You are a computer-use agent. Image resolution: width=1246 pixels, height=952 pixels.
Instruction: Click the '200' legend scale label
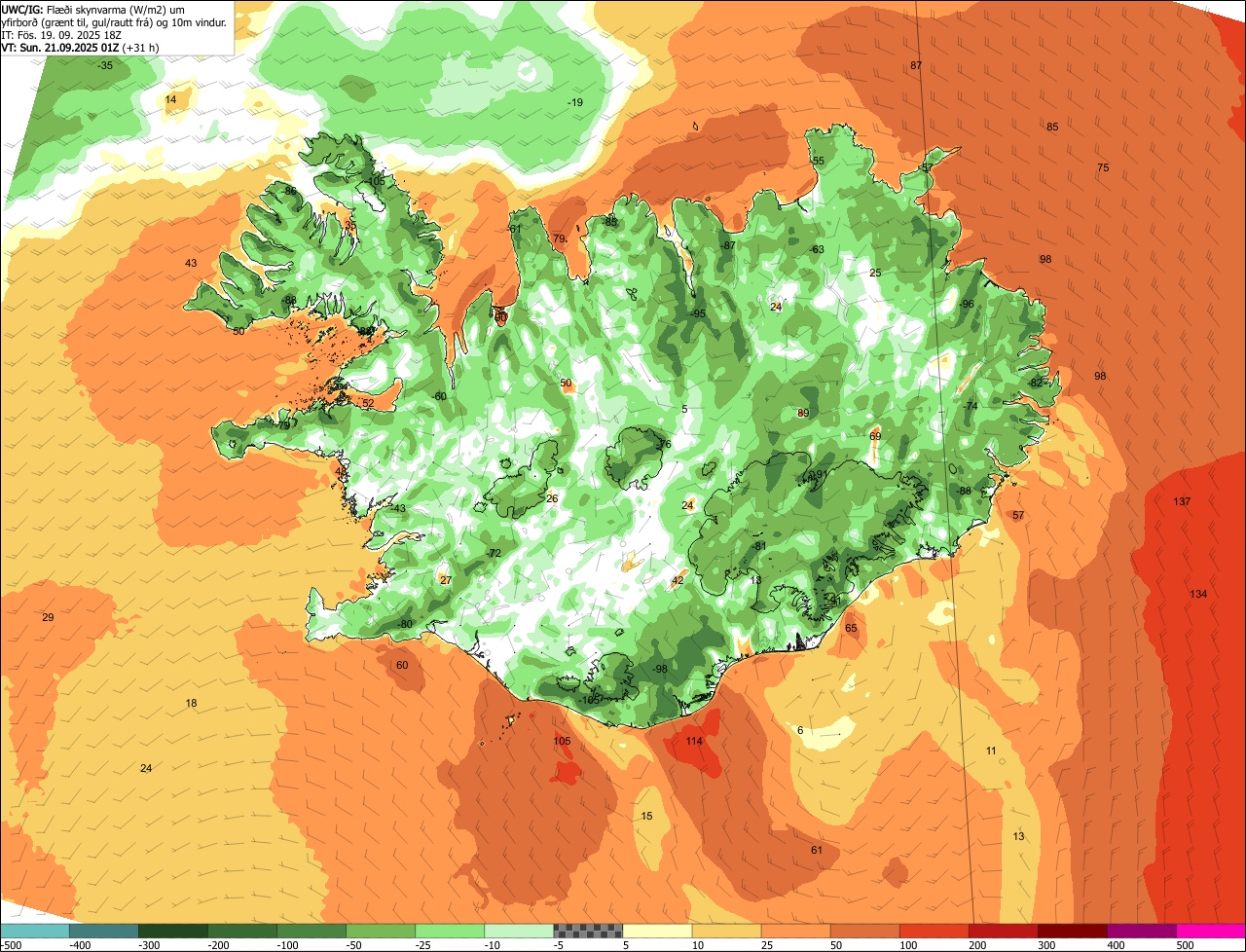click(977, 945)
